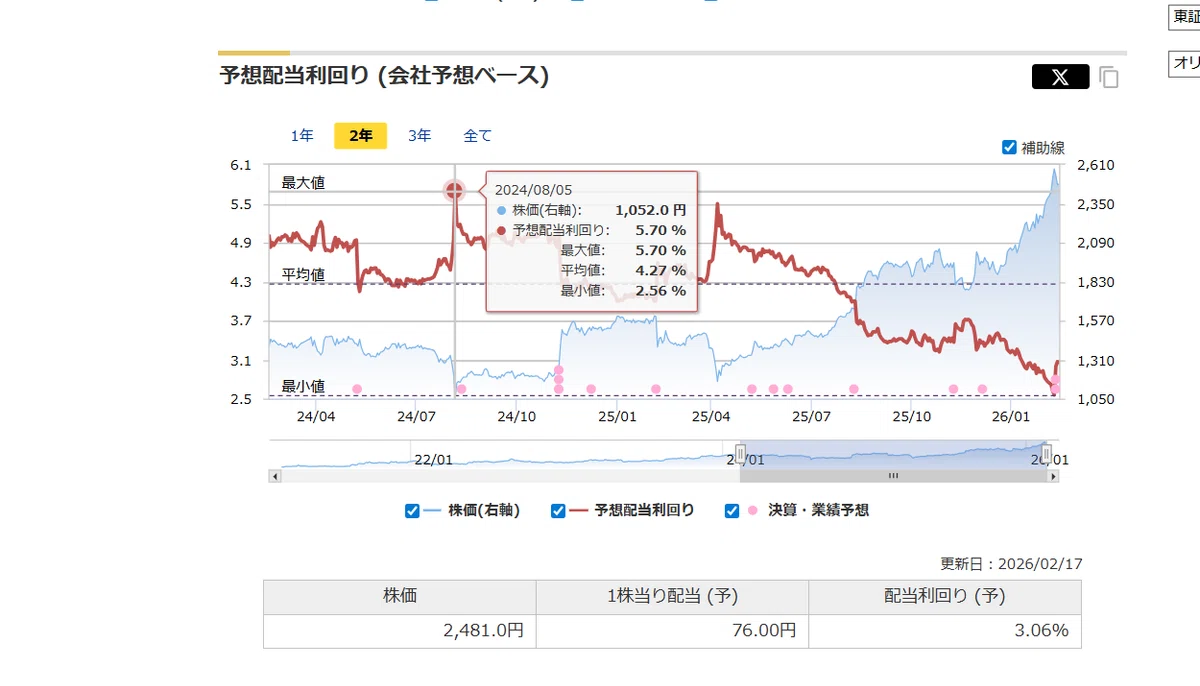
Task: Click the 予想配当利回り legend label
Action: 644,511
